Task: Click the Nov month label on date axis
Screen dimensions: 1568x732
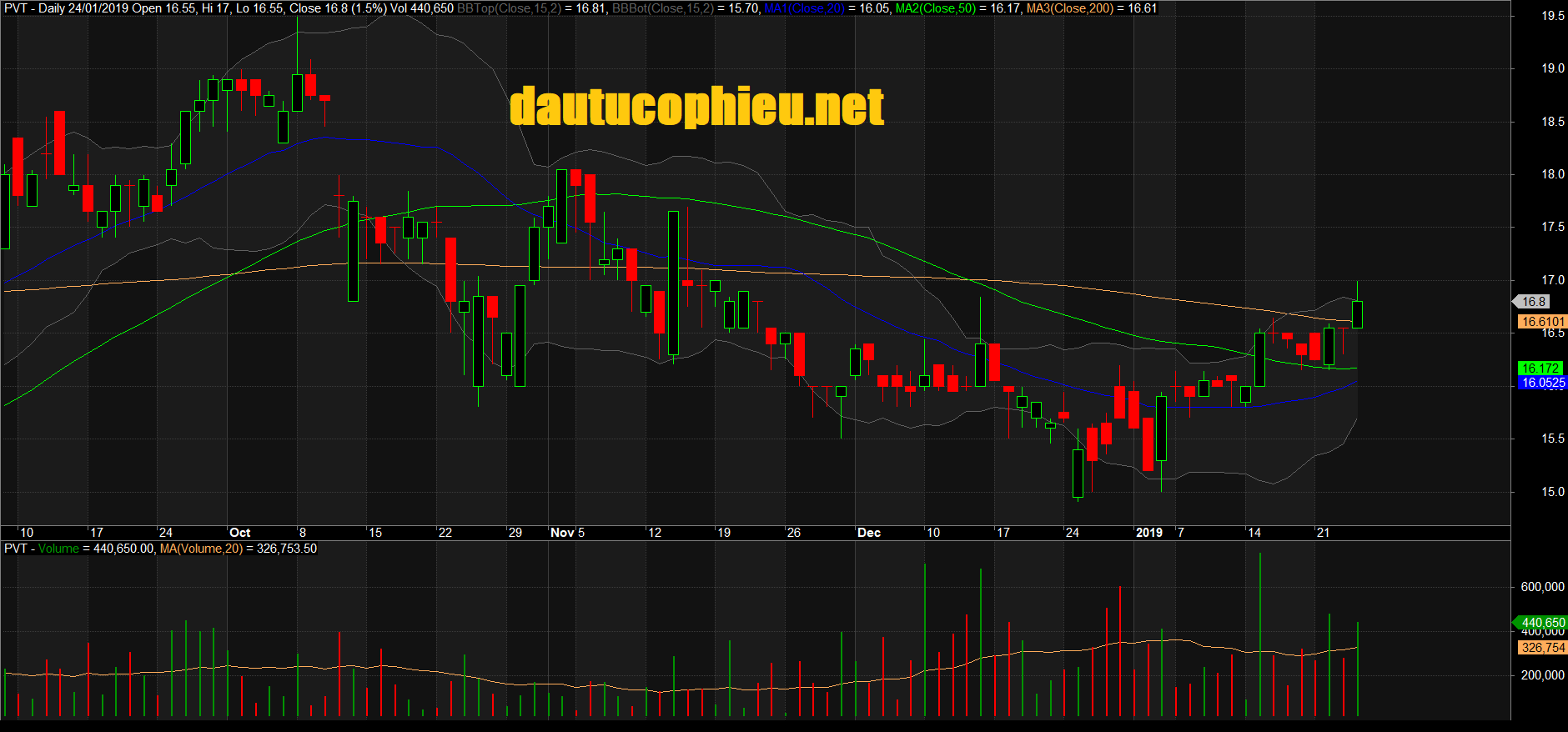Action: tap(562, 533)
